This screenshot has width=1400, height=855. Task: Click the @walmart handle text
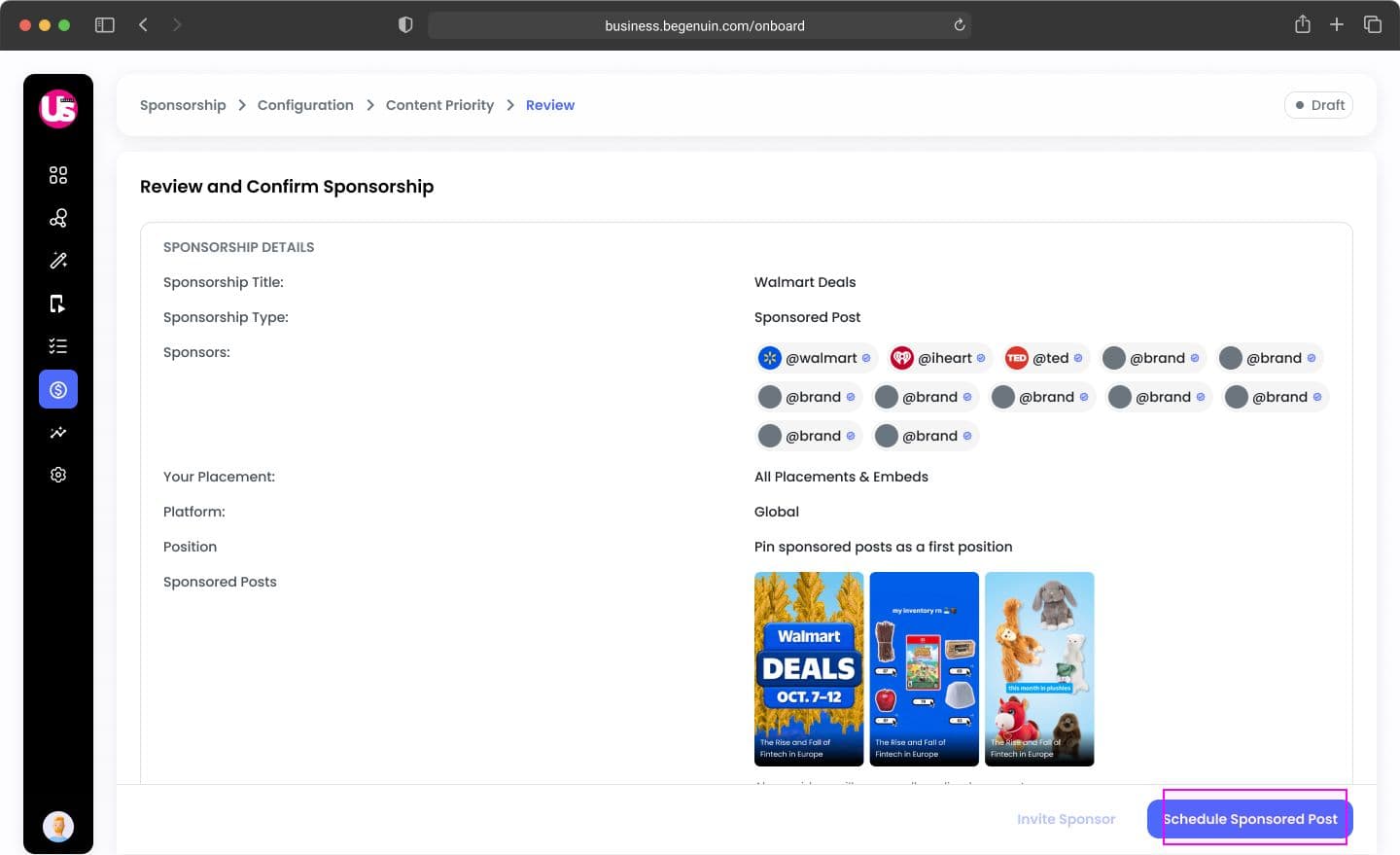[822, 358]
